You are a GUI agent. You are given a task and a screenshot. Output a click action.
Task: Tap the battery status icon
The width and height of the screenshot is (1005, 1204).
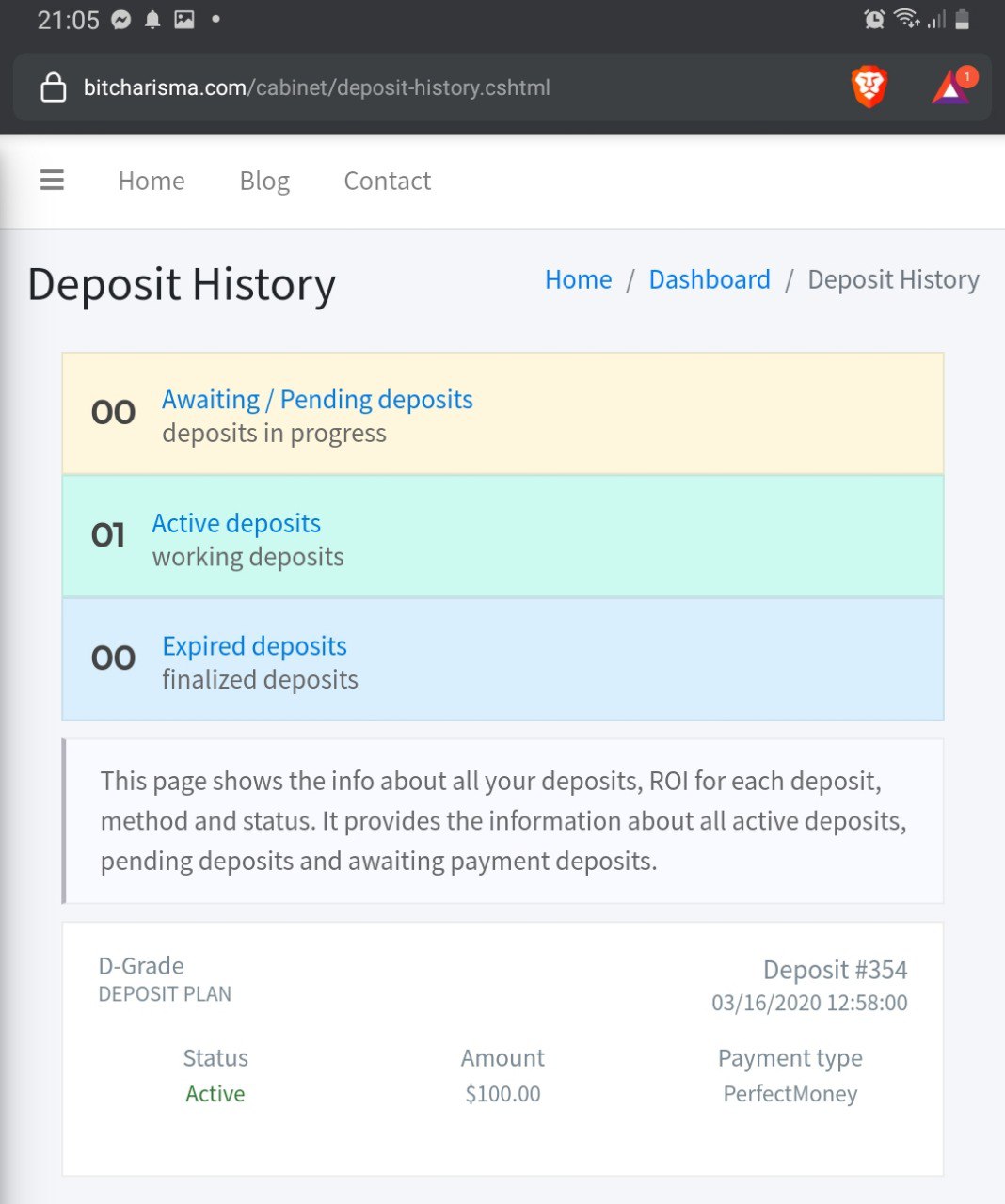tap(962, 20)
